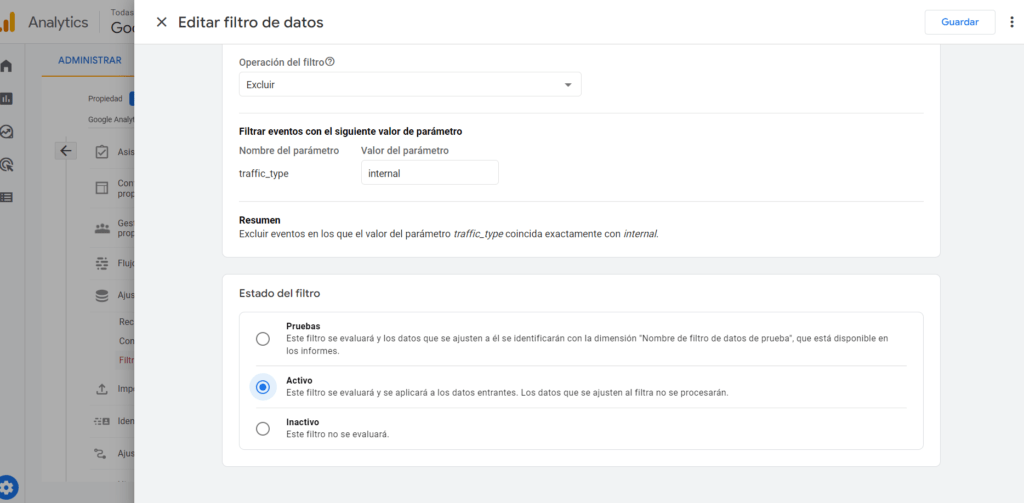The image size is (1024, 503).
Task: Open the Configure list sidebar icon
Action: click(7, 197)
